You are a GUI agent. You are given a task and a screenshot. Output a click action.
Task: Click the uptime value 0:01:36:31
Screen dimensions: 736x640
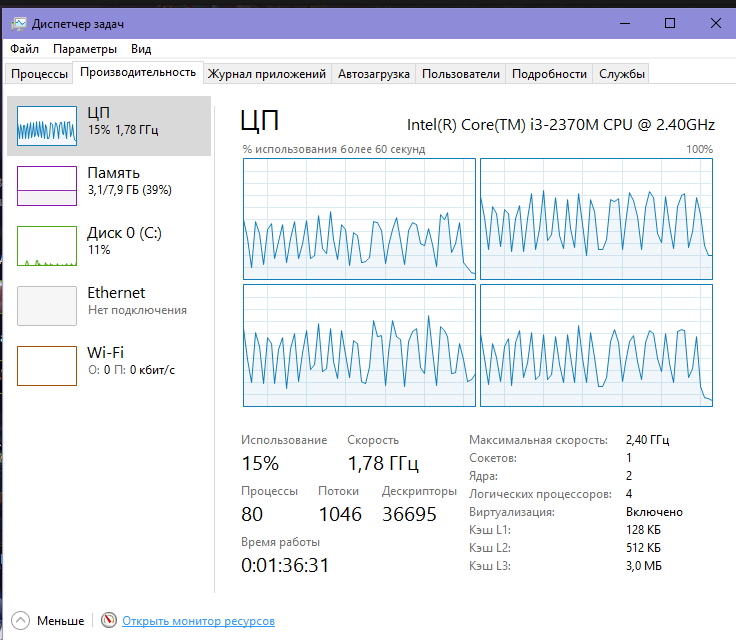(285, 565)
